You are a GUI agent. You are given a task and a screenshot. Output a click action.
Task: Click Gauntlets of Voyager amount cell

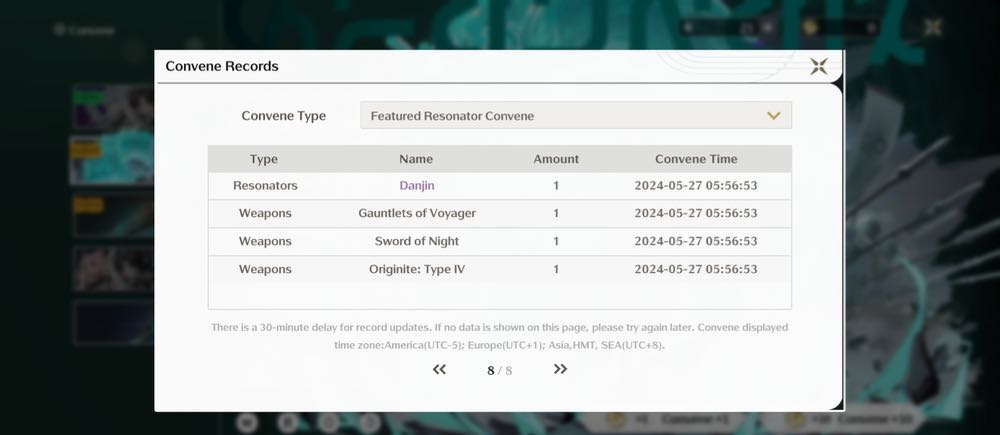556,213
